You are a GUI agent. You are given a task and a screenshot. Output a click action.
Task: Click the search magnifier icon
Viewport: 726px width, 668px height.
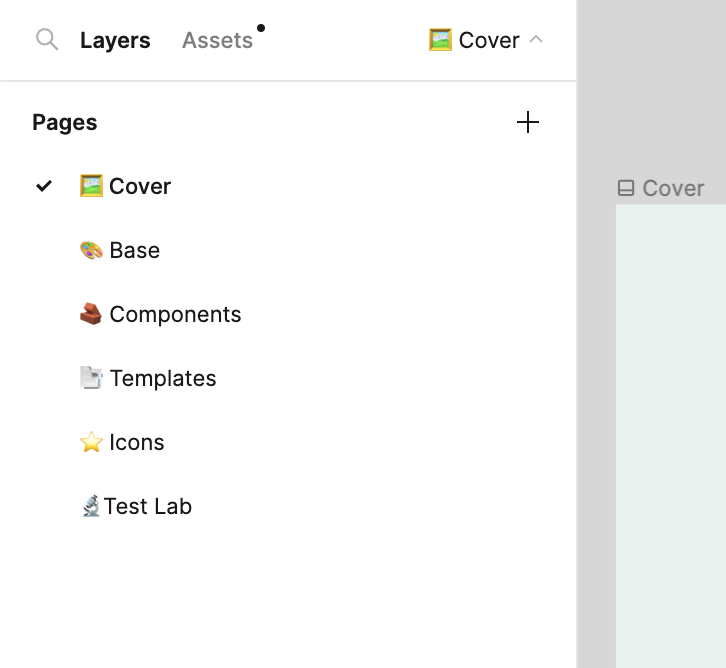tap(46, 40)
